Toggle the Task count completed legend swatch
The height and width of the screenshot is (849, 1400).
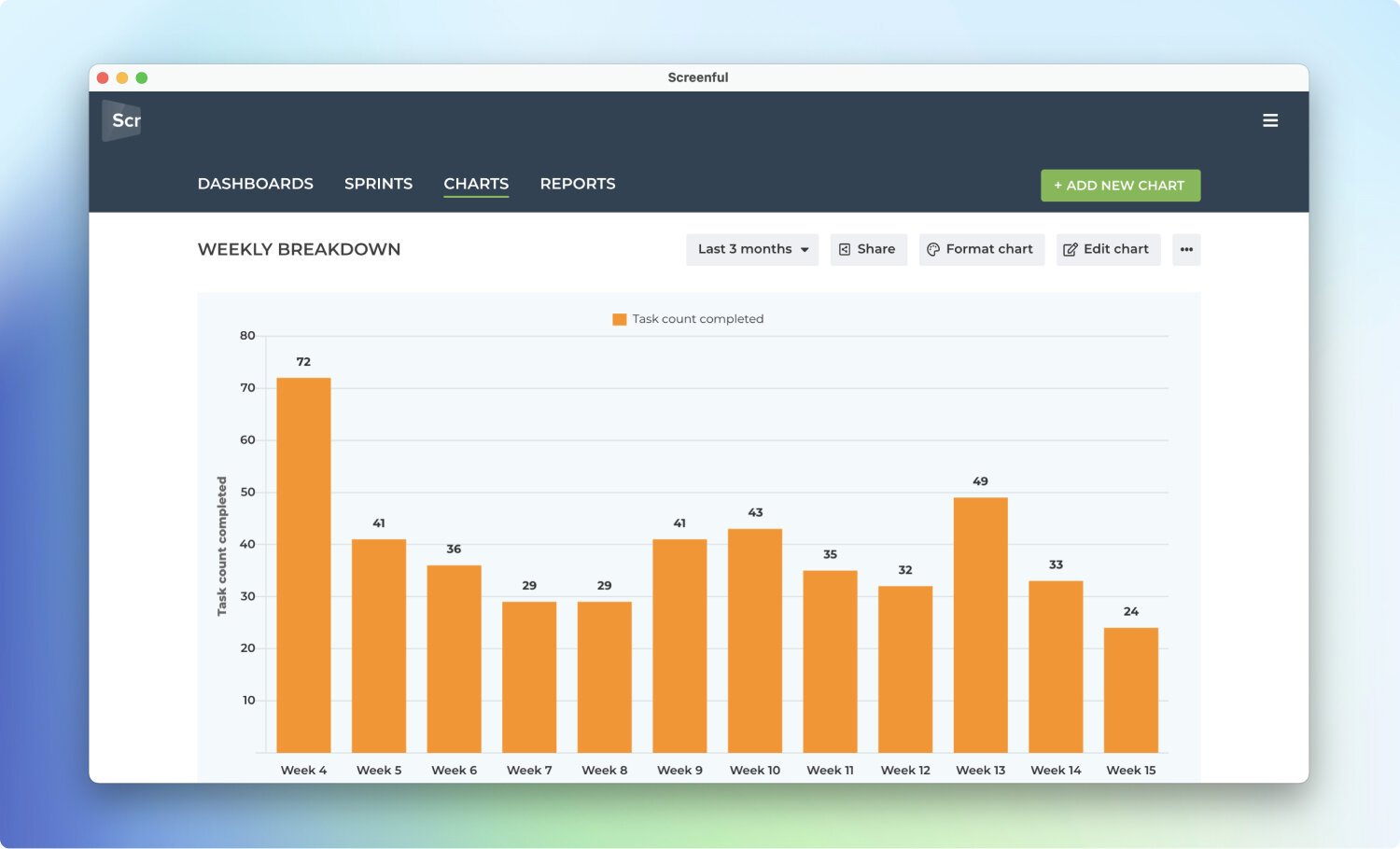pyautogui.click(x=619, y=319)
